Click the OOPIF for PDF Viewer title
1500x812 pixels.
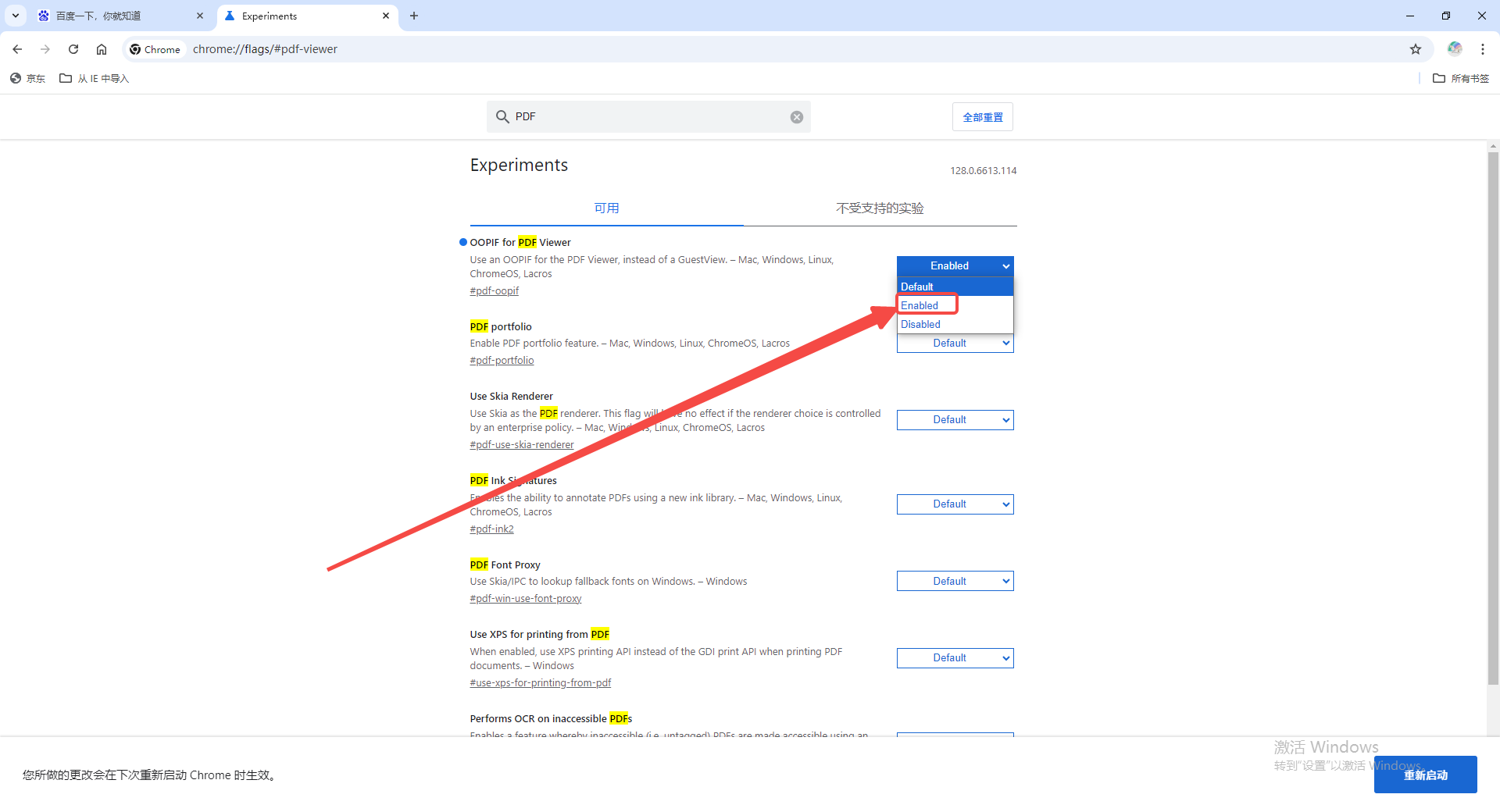(x=520, y=242)
